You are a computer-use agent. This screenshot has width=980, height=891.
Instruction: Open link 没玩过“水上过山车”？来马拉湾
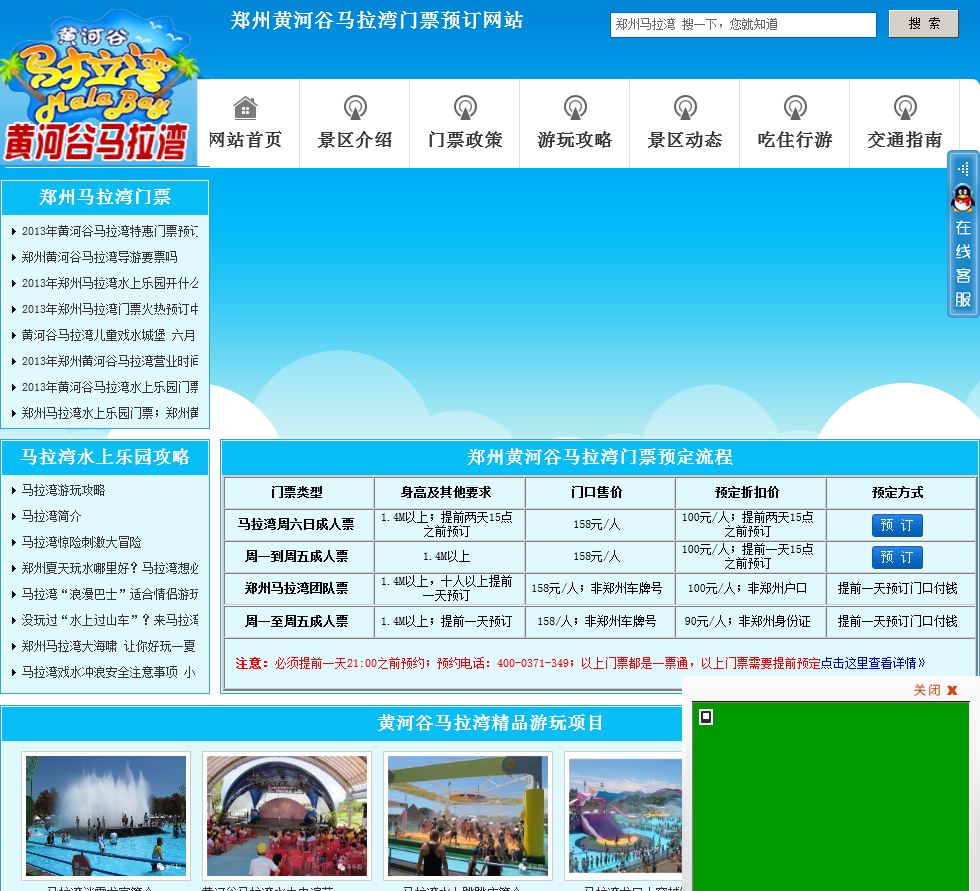(x=109, y=620)
